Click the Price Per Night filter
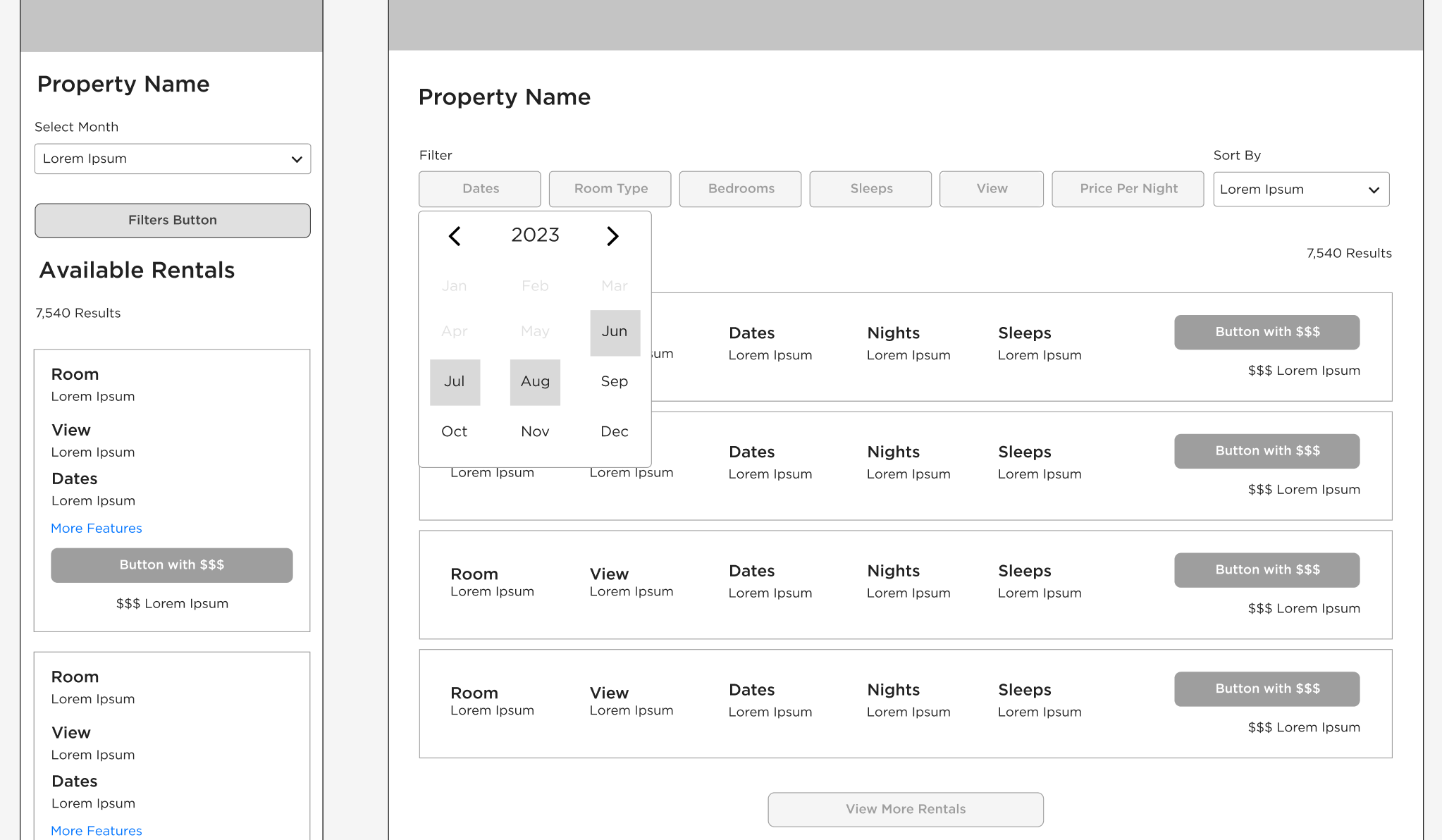 [1128, 189]
